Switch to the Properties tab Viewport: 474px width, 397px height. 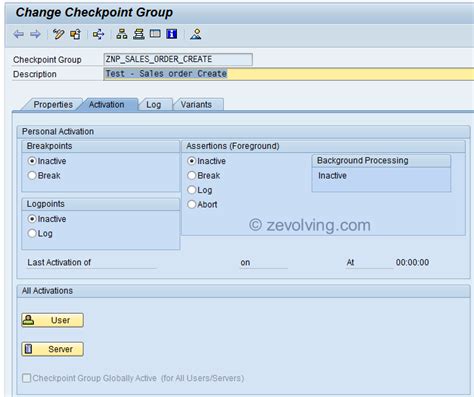[x=53, y=105]
